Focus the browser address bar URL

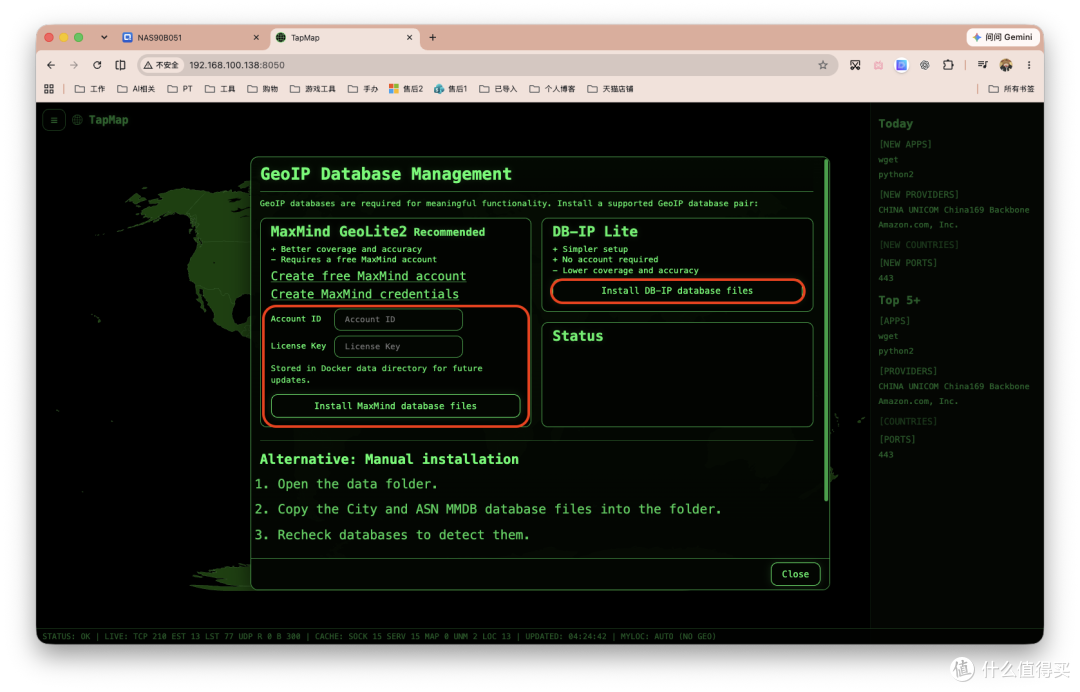click(237, 65)
